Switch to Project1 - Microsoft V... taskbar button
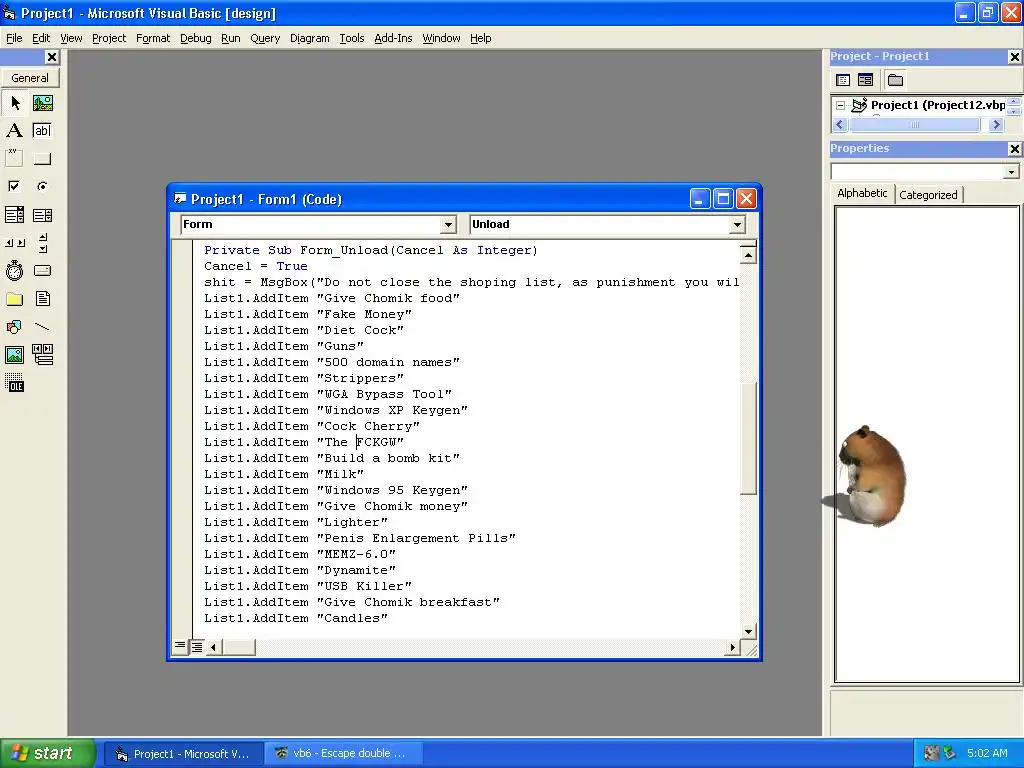Image resolution: width=1024 pixels, height=768 pixels. pyautogui.click(x=184, y=754)
